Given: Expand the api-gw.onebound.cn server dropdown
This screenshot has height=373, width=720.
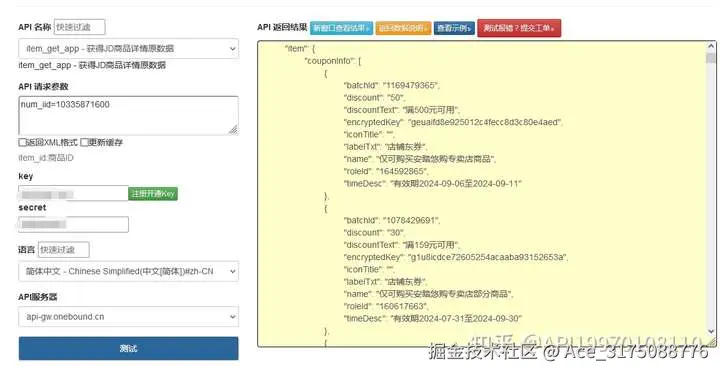Looking at the screenshot, I should coord(129,317).
